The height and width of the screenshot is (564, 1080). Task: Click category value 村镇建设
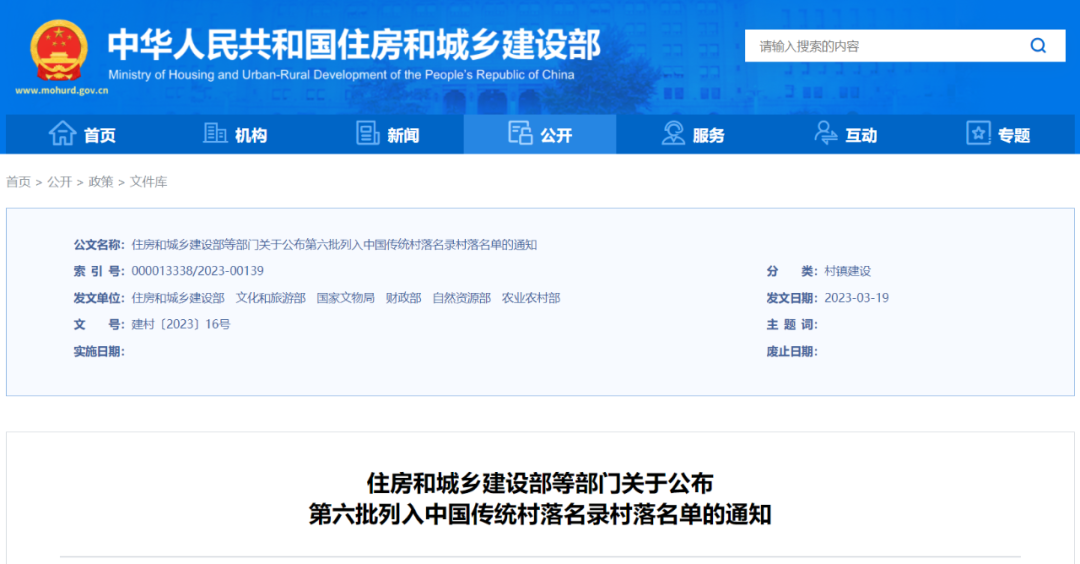click(848, 271)
